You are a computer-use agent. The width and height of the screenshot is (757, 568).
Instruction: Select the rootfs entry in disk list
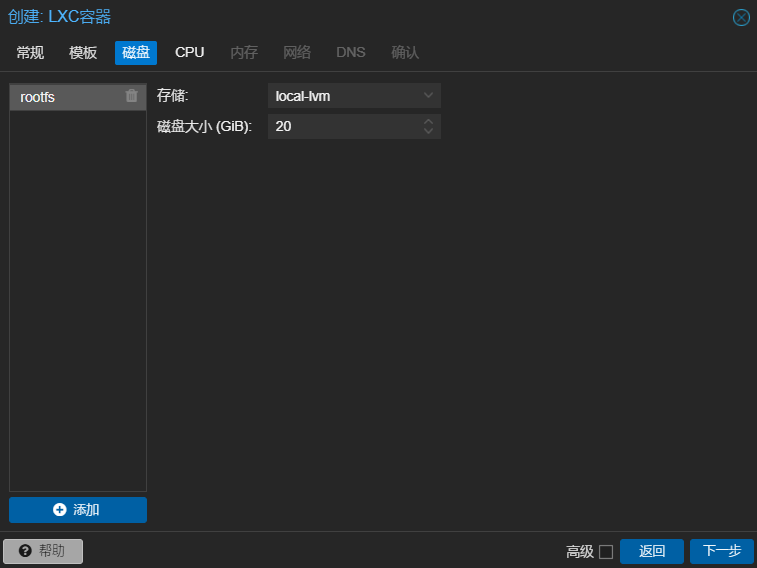coord(65,97)
